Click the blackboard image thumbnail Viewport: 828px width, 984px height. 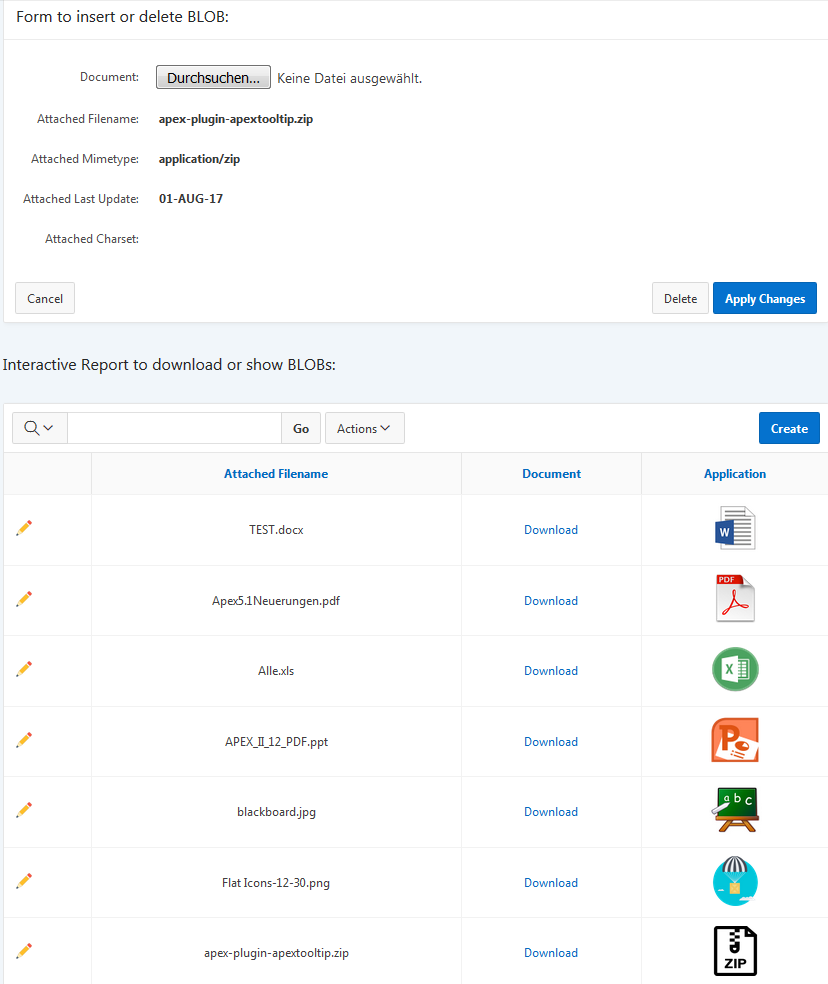tap(735, 810)
